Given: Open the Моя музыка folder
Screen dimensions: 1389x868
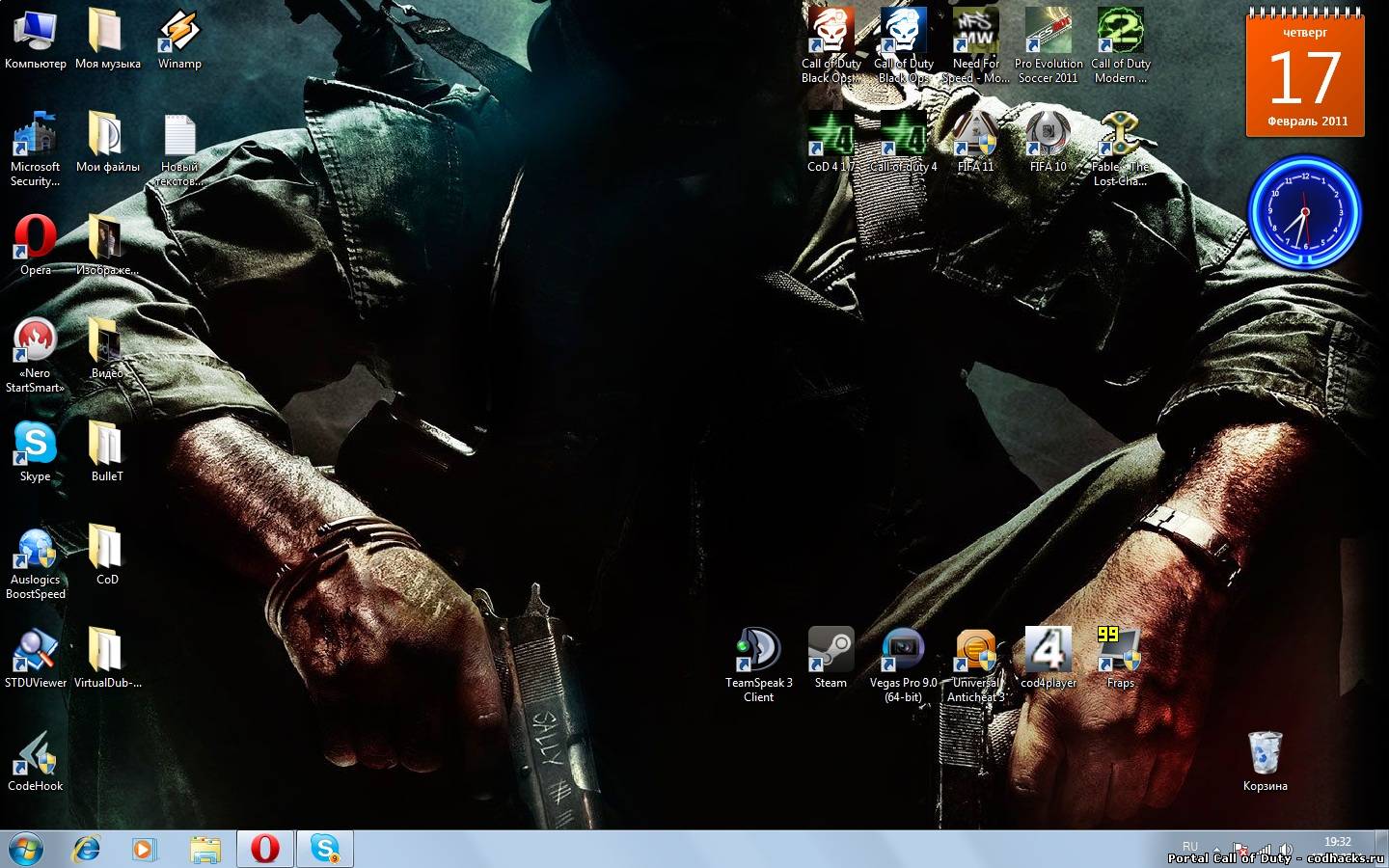Looking at the screenshot, I should click(x=107, y=41).
